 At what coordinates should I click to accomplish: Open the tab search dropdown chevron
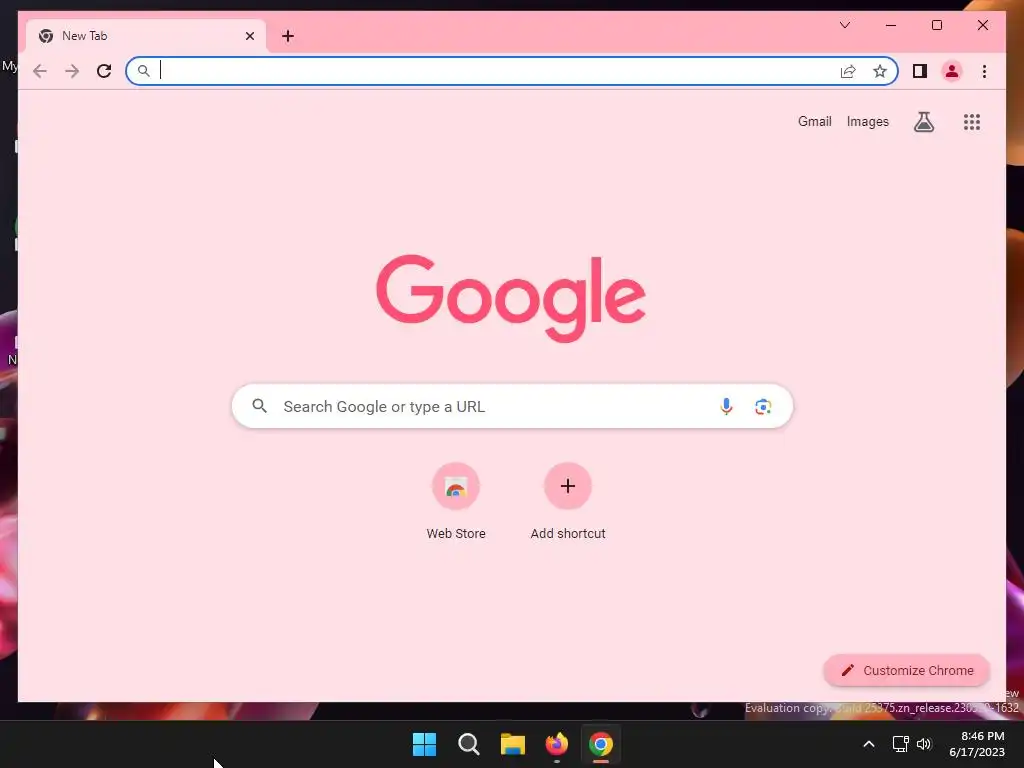[x=844, y=25]
